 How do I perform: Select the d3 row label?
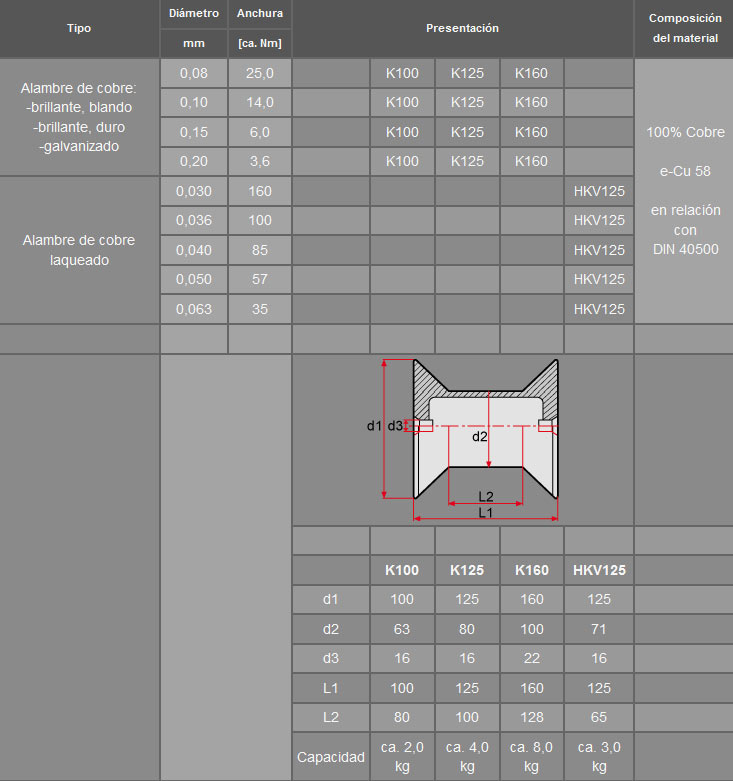click(x=331, y=658)
